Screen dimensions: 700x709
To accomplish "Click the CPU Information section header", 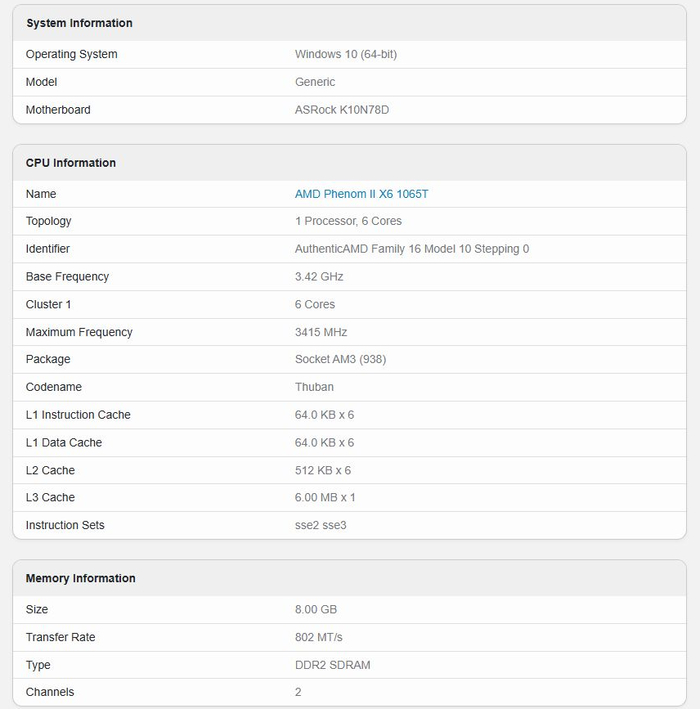I will coord(71,163).
